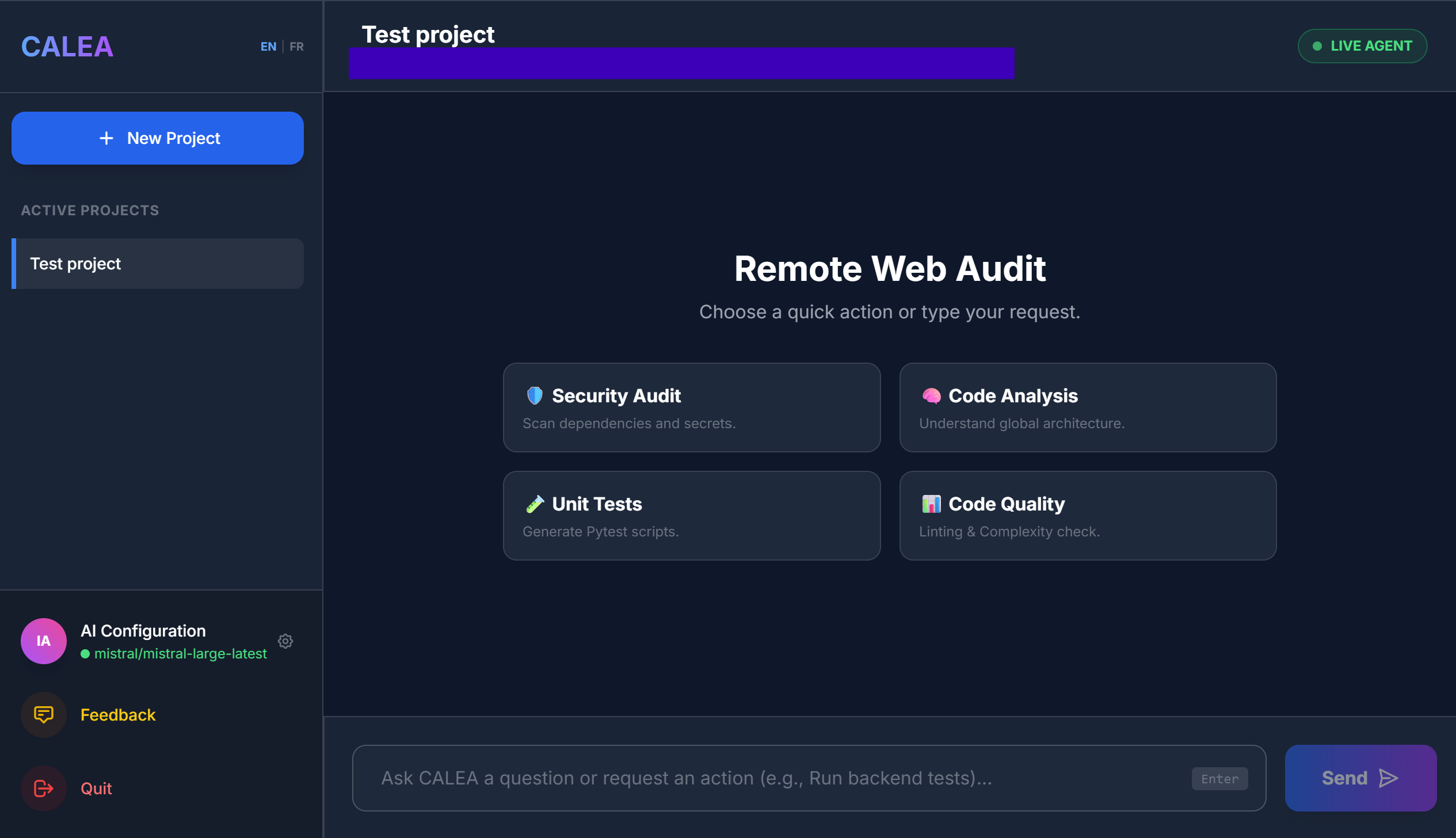Click the Quit link text
Screen dimensions: 1456x838
click(96, 789)
